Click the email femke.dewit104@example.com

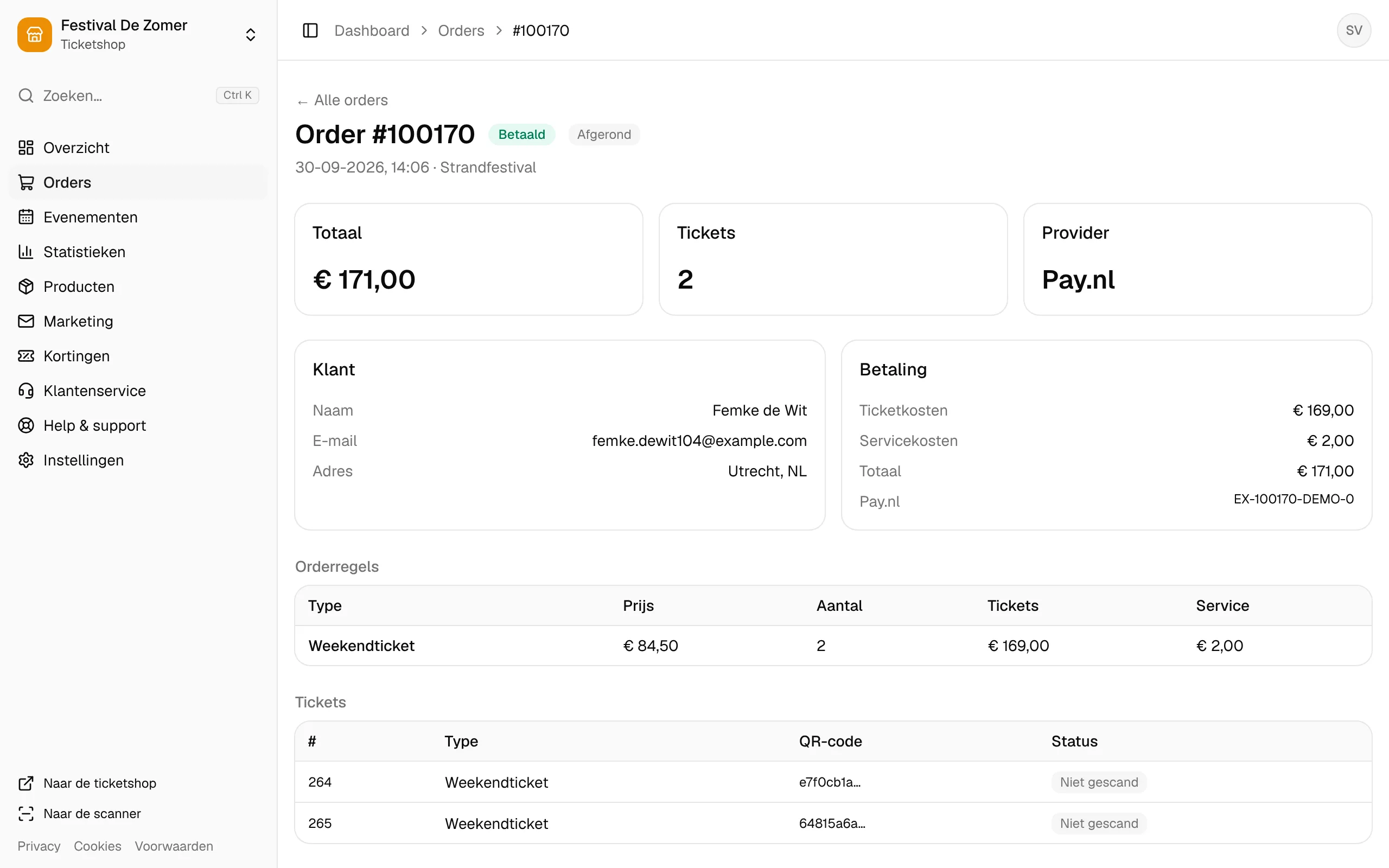tap(699, 441)
